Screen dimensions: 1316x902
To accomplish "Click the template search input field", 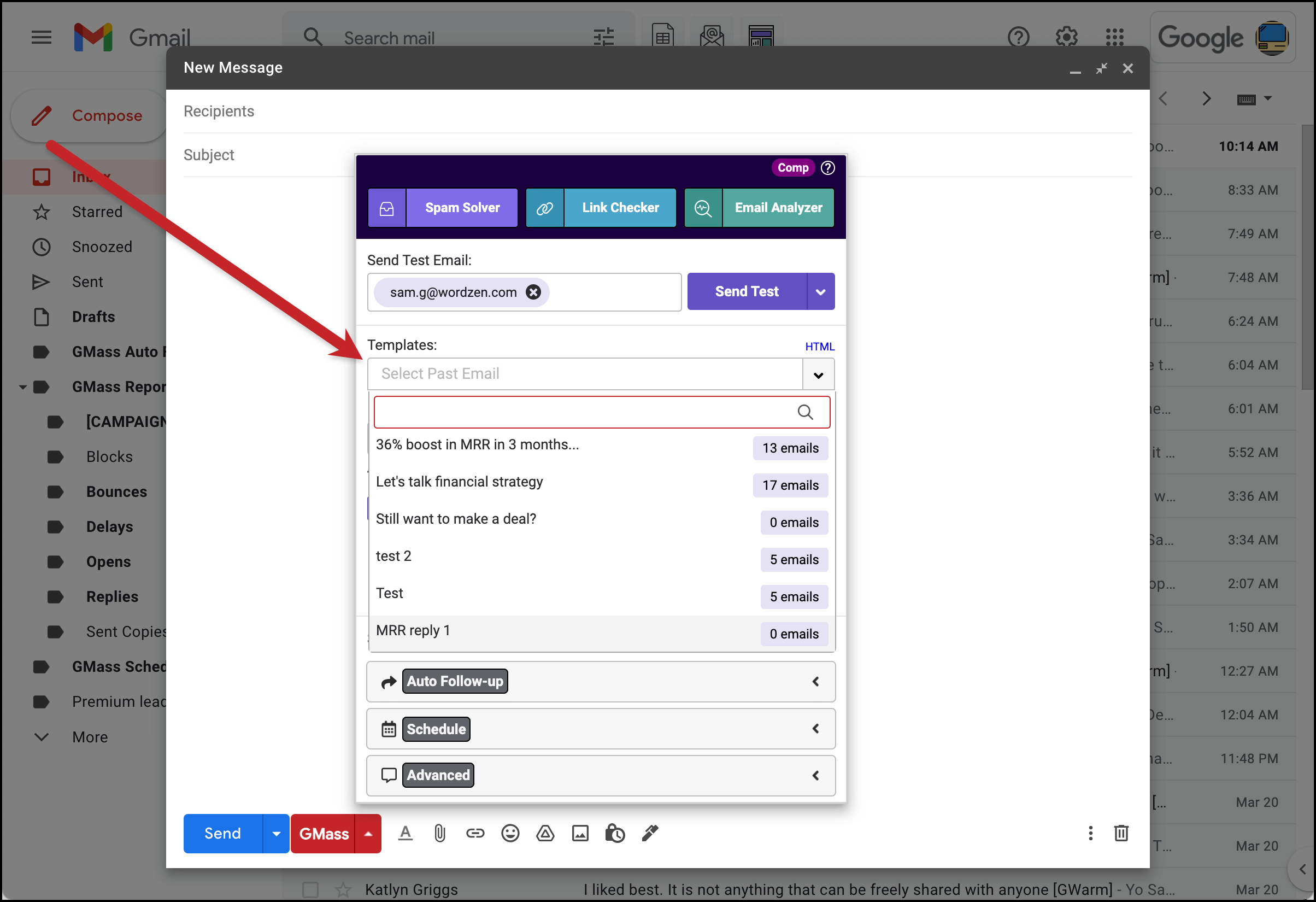I will click(x=602, y=412).
